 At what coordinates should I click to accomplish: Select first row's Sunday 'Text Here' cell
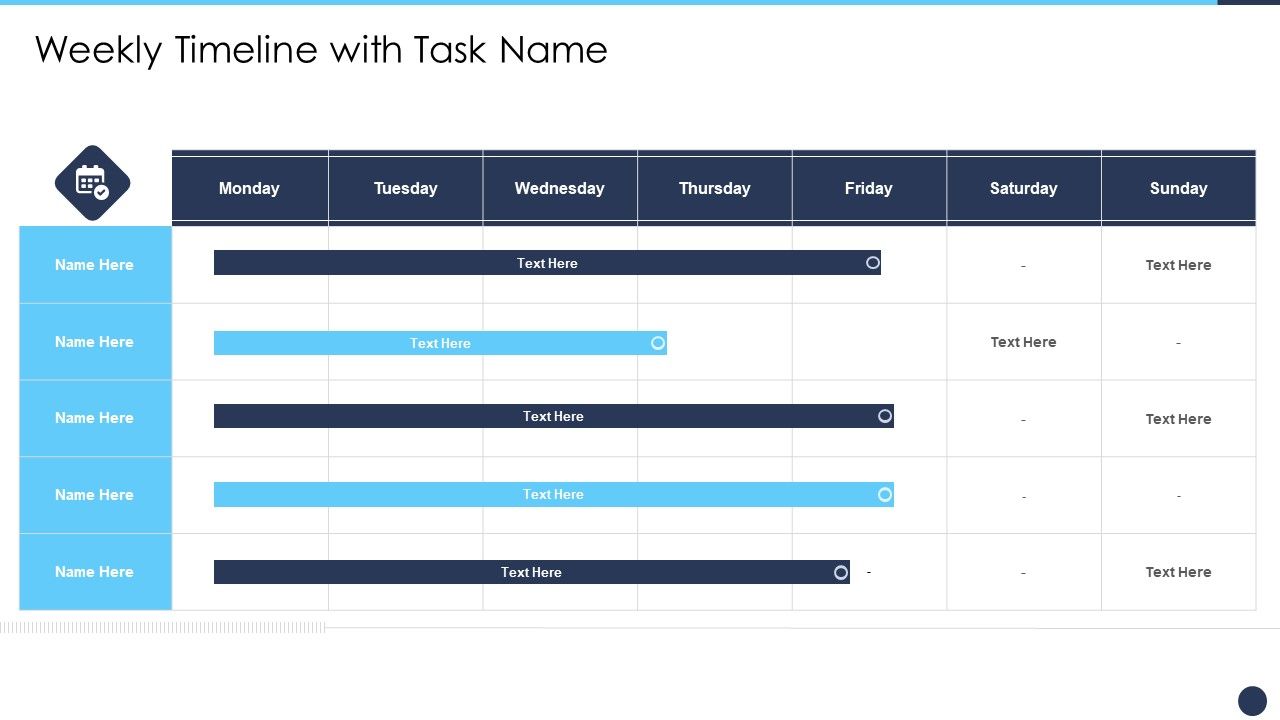[x=1179, y=265]
